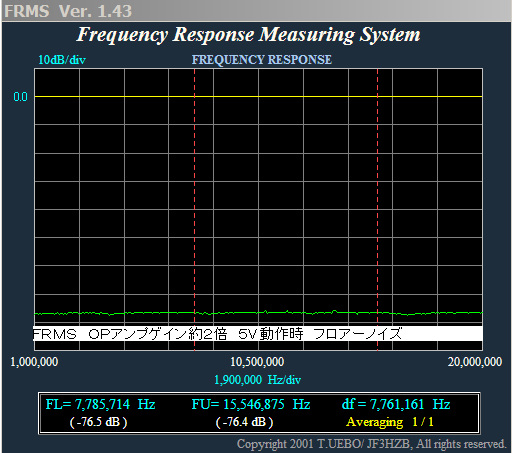
Task: Click the Copyright 2001 T.UEBO text
Action: (372, 444)
